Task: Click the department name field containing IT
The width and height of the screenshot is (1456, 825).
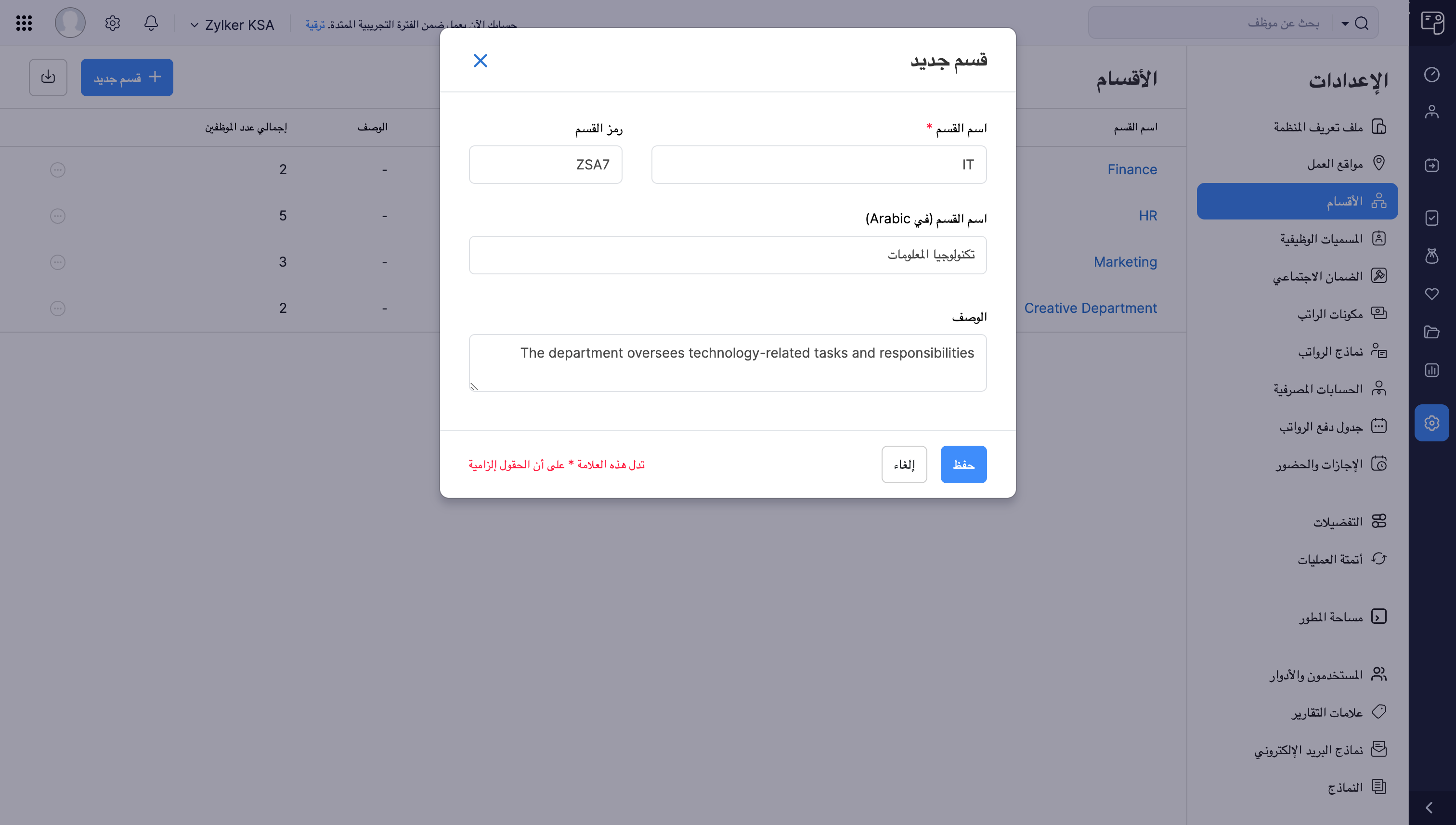Action: point(819,165)
